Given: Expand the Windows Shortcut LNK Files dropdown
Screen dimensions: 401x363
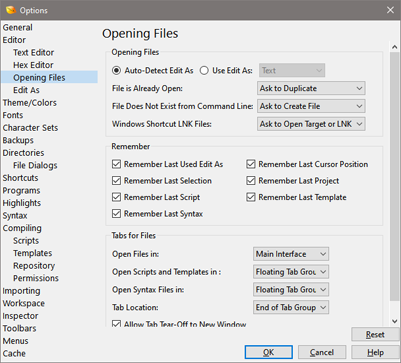Looking at the screenshot, I should pos(311,124).
